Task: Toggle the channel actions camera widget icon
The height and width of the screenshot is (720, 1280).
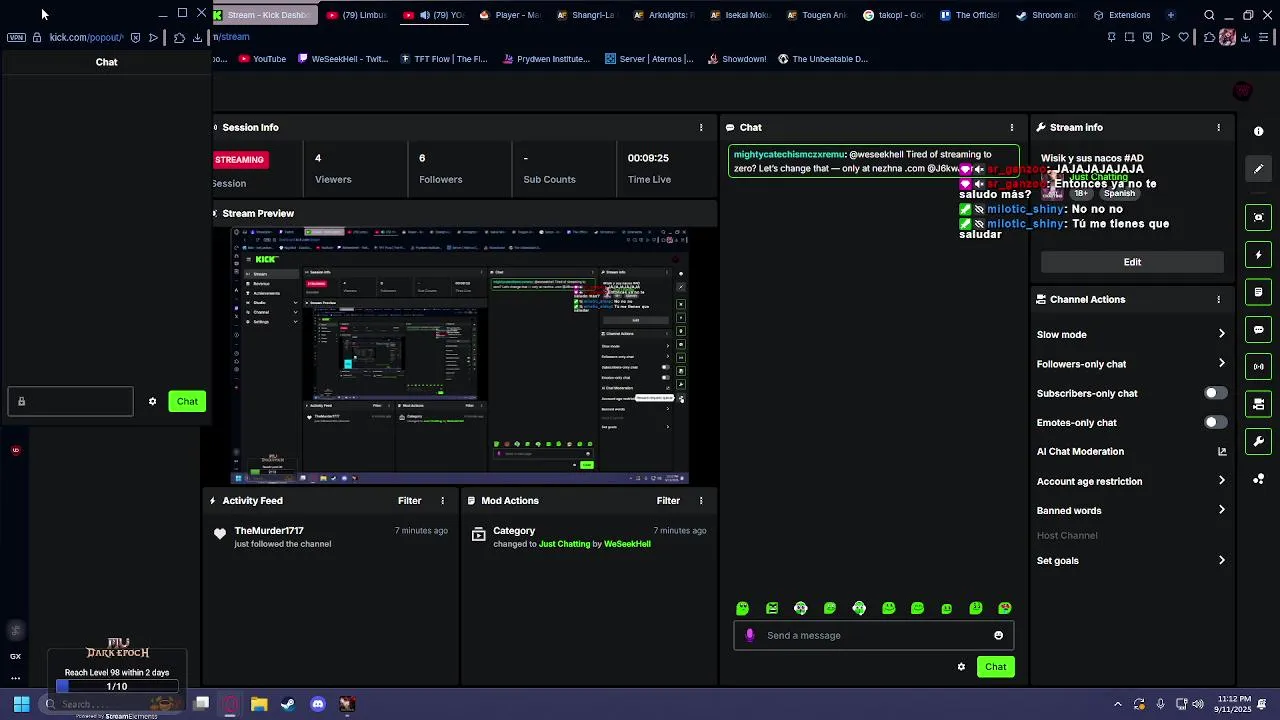Action: (1258, 404)
